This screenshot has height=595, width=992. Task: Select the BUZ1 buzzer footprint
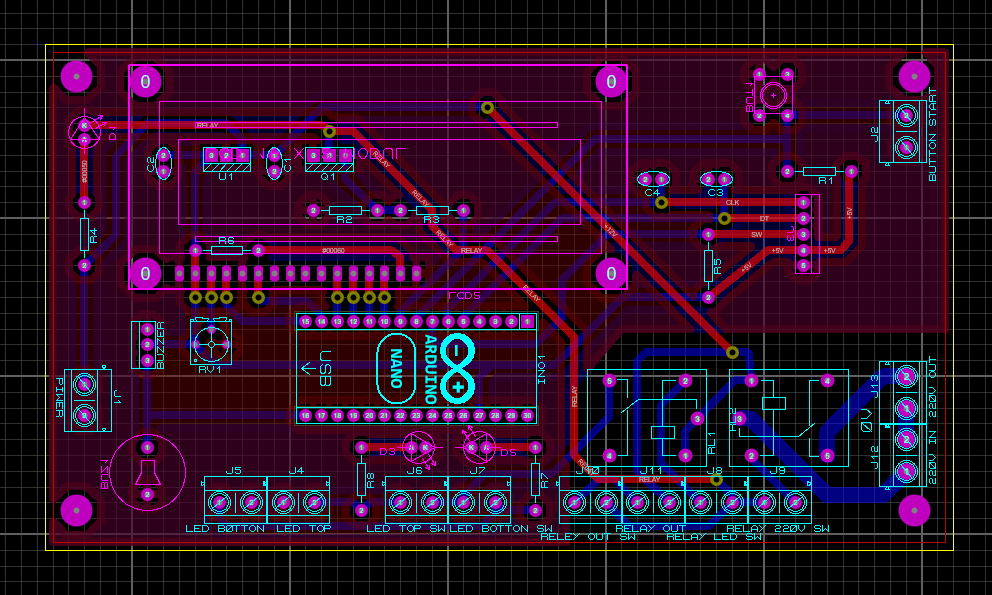tap(147, 472)
